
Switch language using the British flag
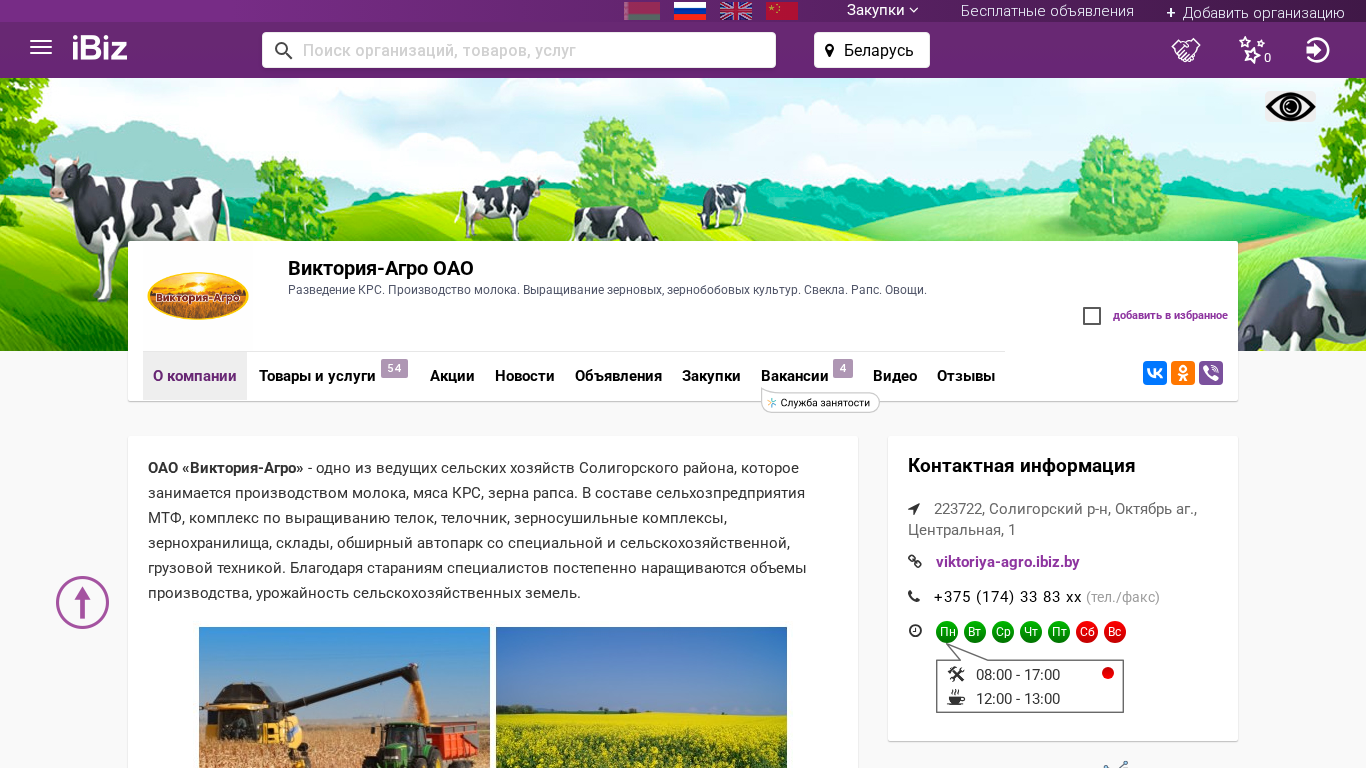[736, 11]
